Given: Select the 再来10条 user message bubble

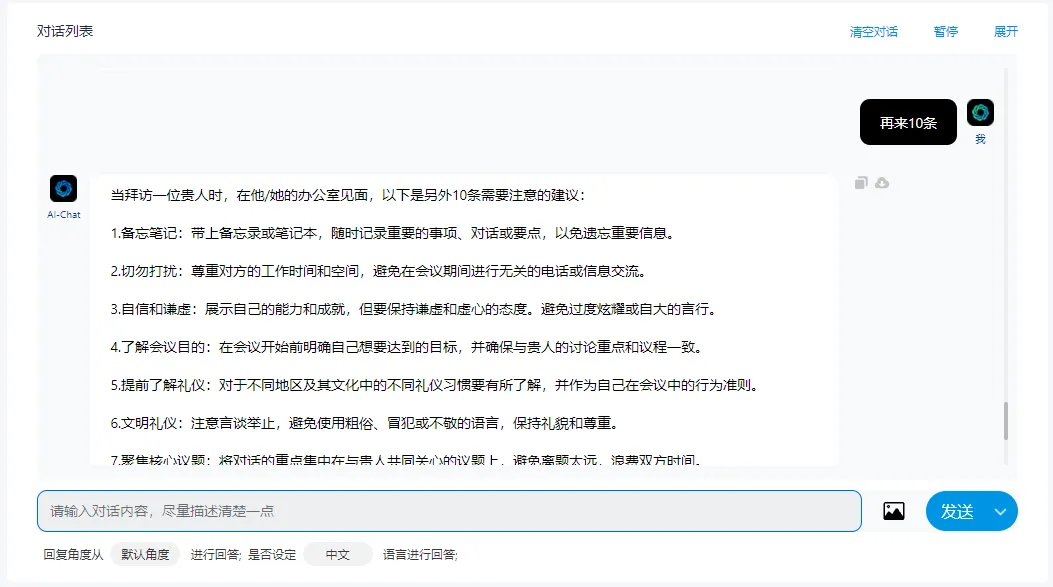Looking at the screenshot, I should pos(908,123).
